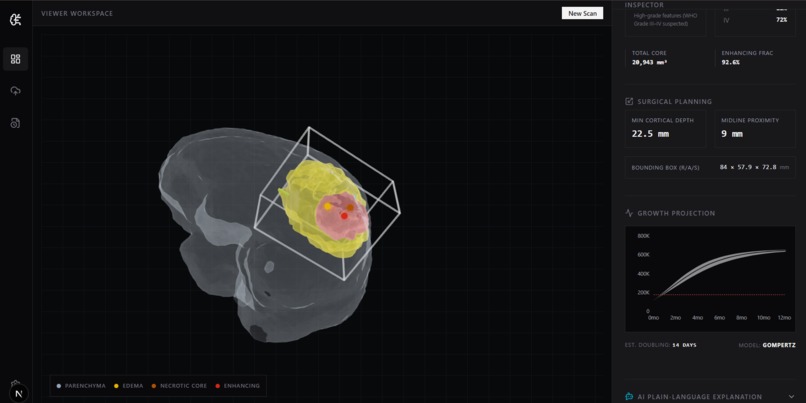Click the Parenchyma gray legend dot

pyautogui.click(x=59, y=386)
